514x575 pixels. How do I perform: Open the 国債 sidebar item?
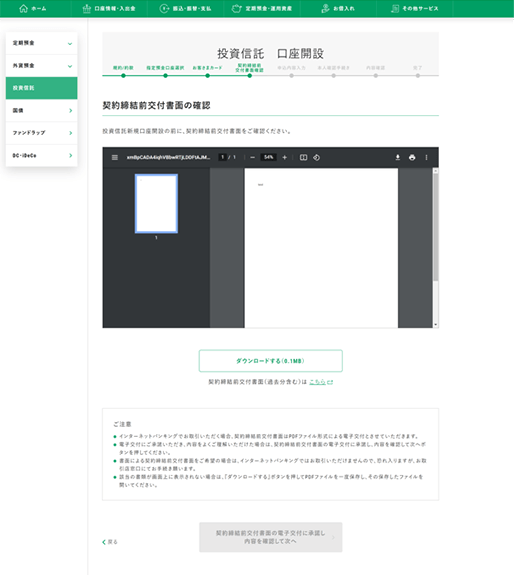click(x=41, y=110)
